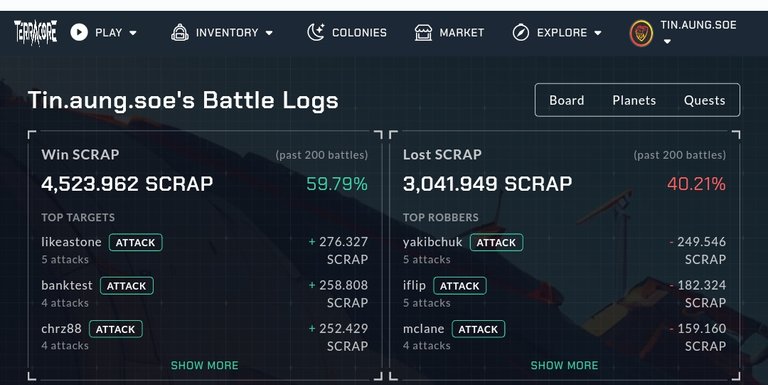This screenshot has width=768, height=385.
Task: Attack the robber yakibchuk
Action: click(497, 242)
